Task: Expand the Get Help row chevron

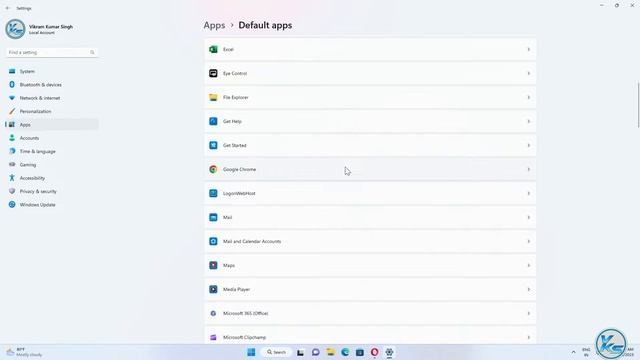Action: tap(529, 121)
